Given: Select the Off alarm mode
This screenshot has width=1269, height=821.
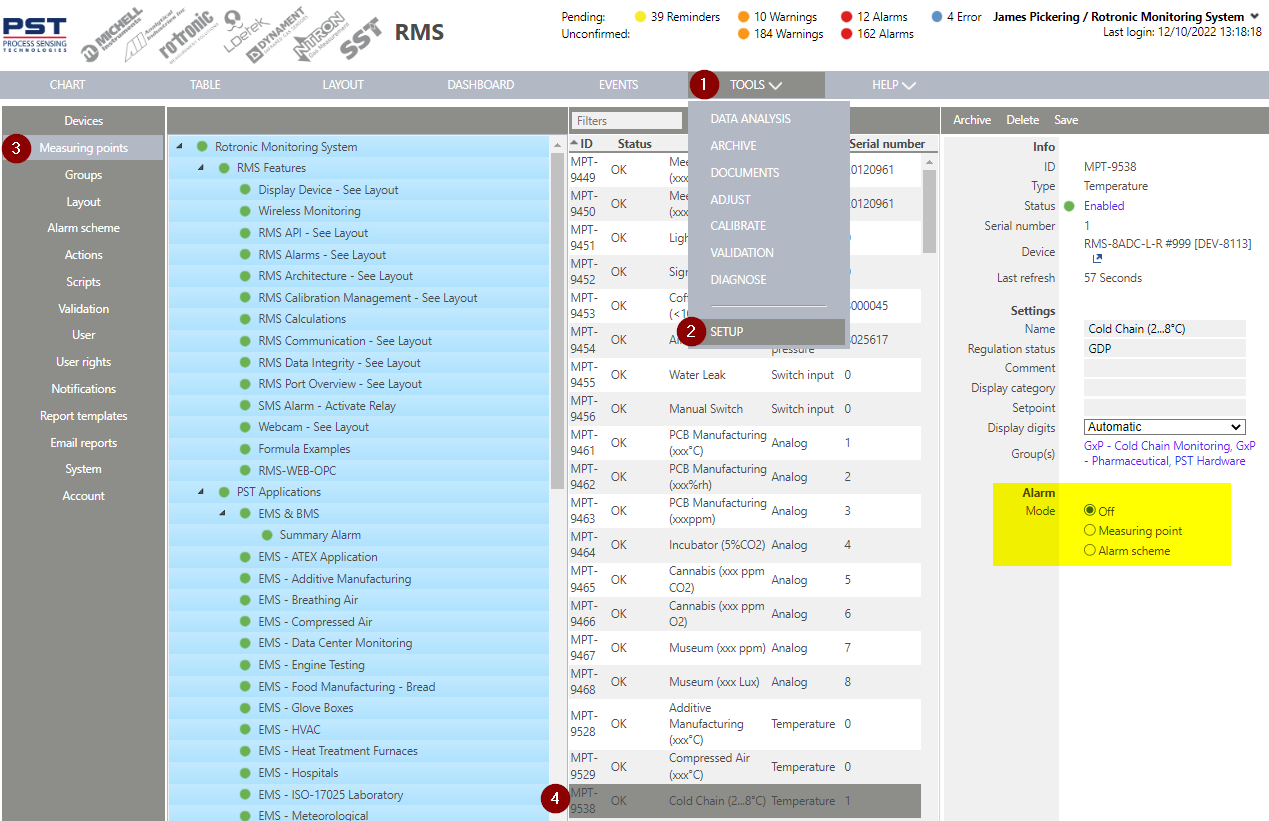Looking at the screenshot, I should pos(1090,511).
